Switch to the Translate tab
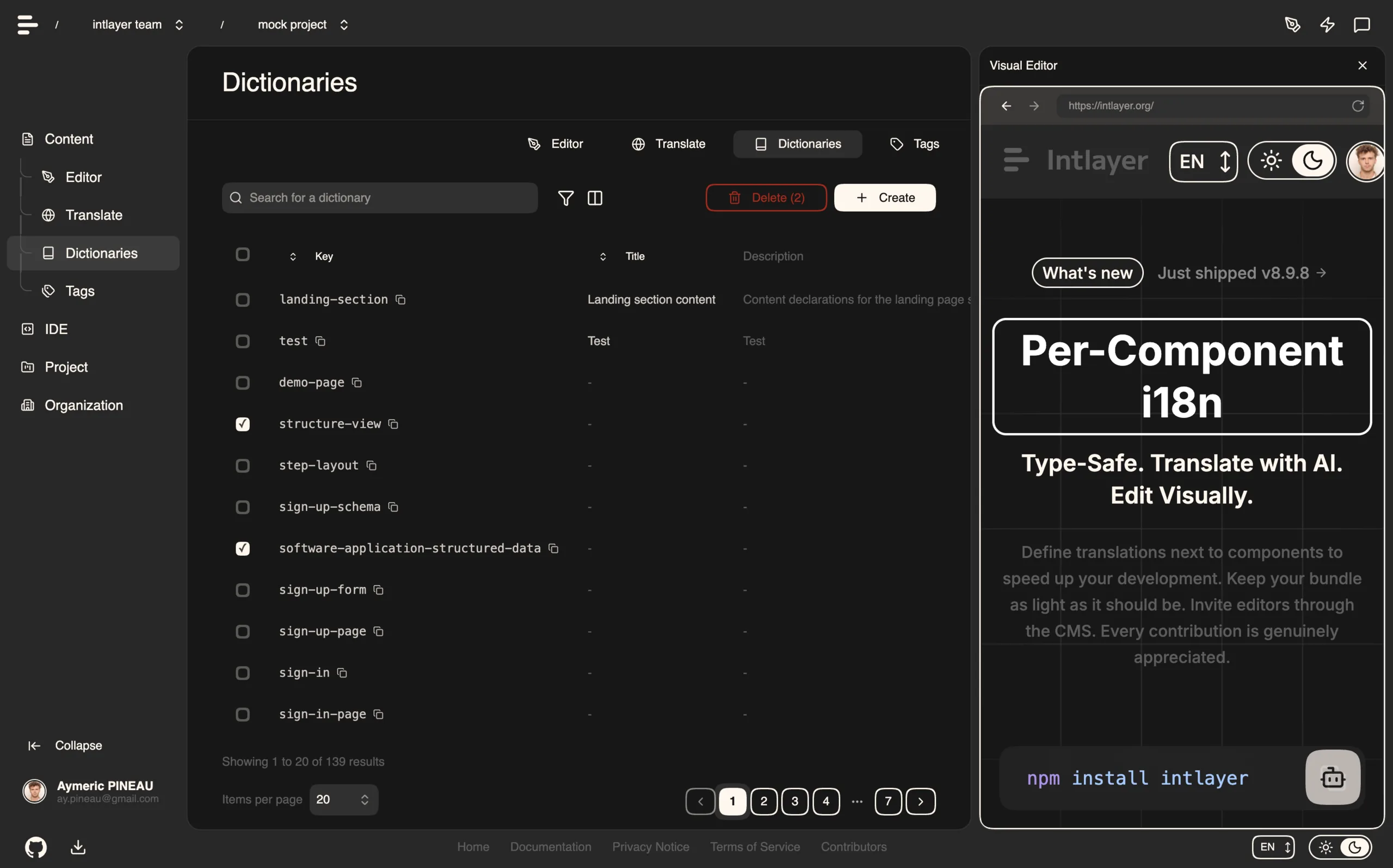 [x=668, y=144]
